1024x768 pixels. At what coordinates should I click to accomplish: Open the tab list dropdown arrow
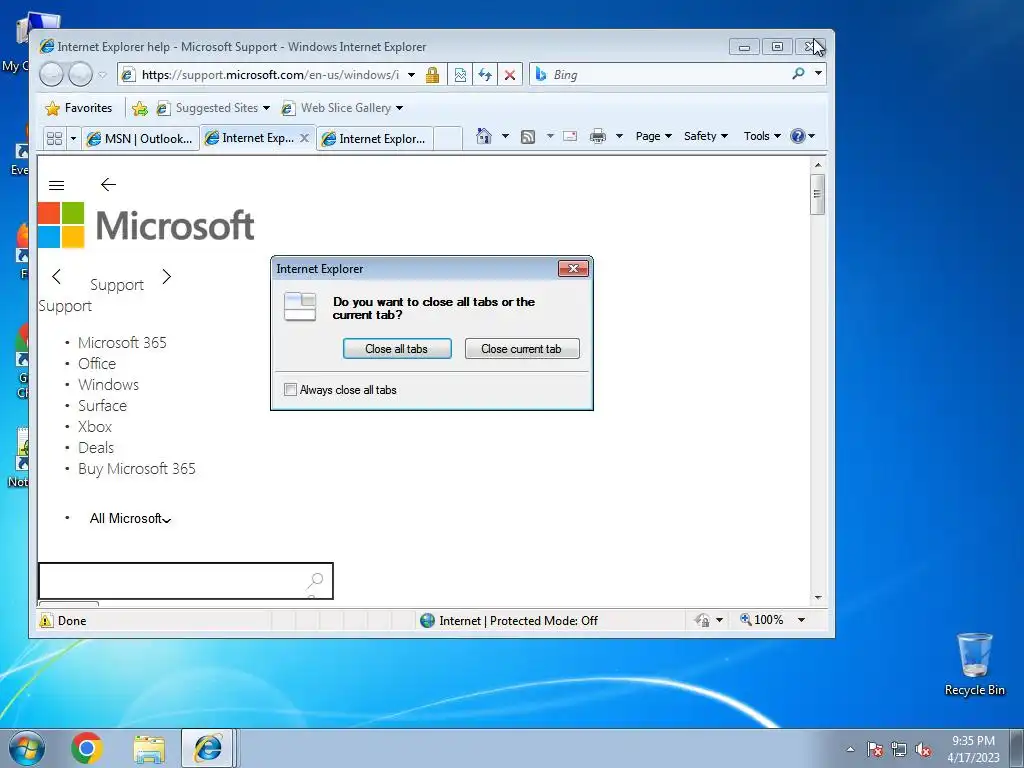(x=73, y=138)
